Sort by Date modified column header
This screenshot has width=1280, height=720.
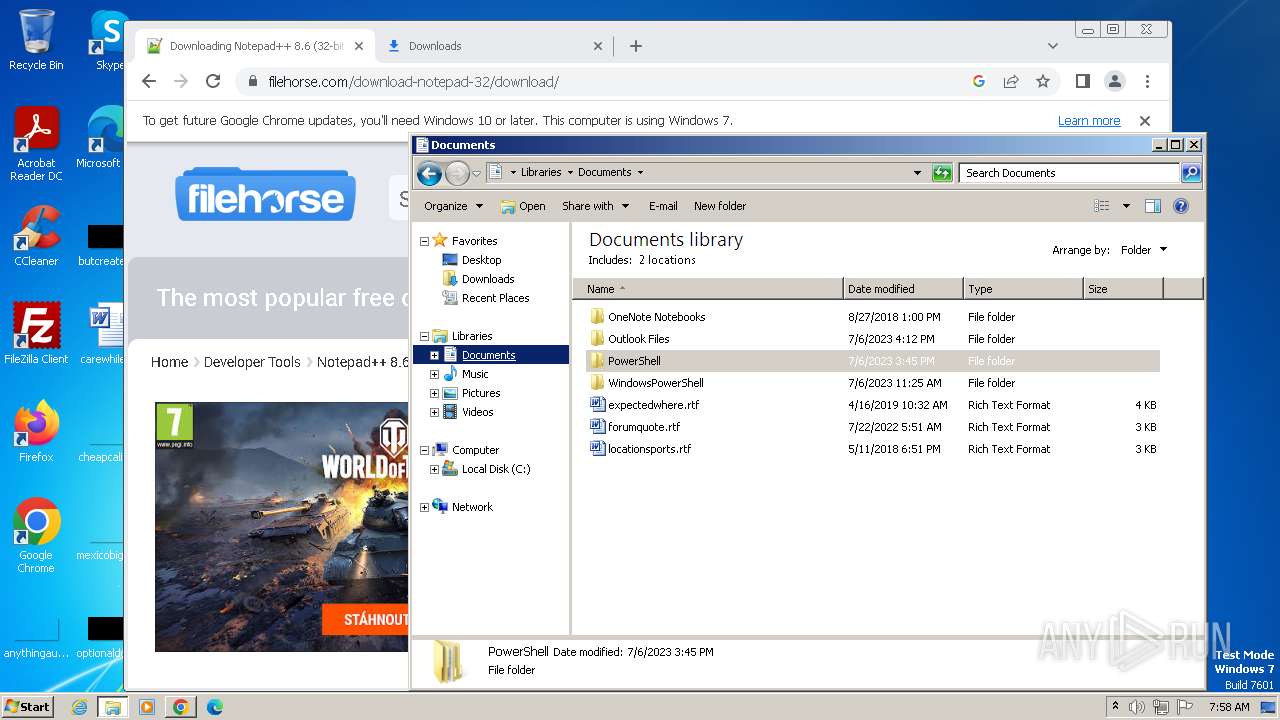[x=903, y=289]
